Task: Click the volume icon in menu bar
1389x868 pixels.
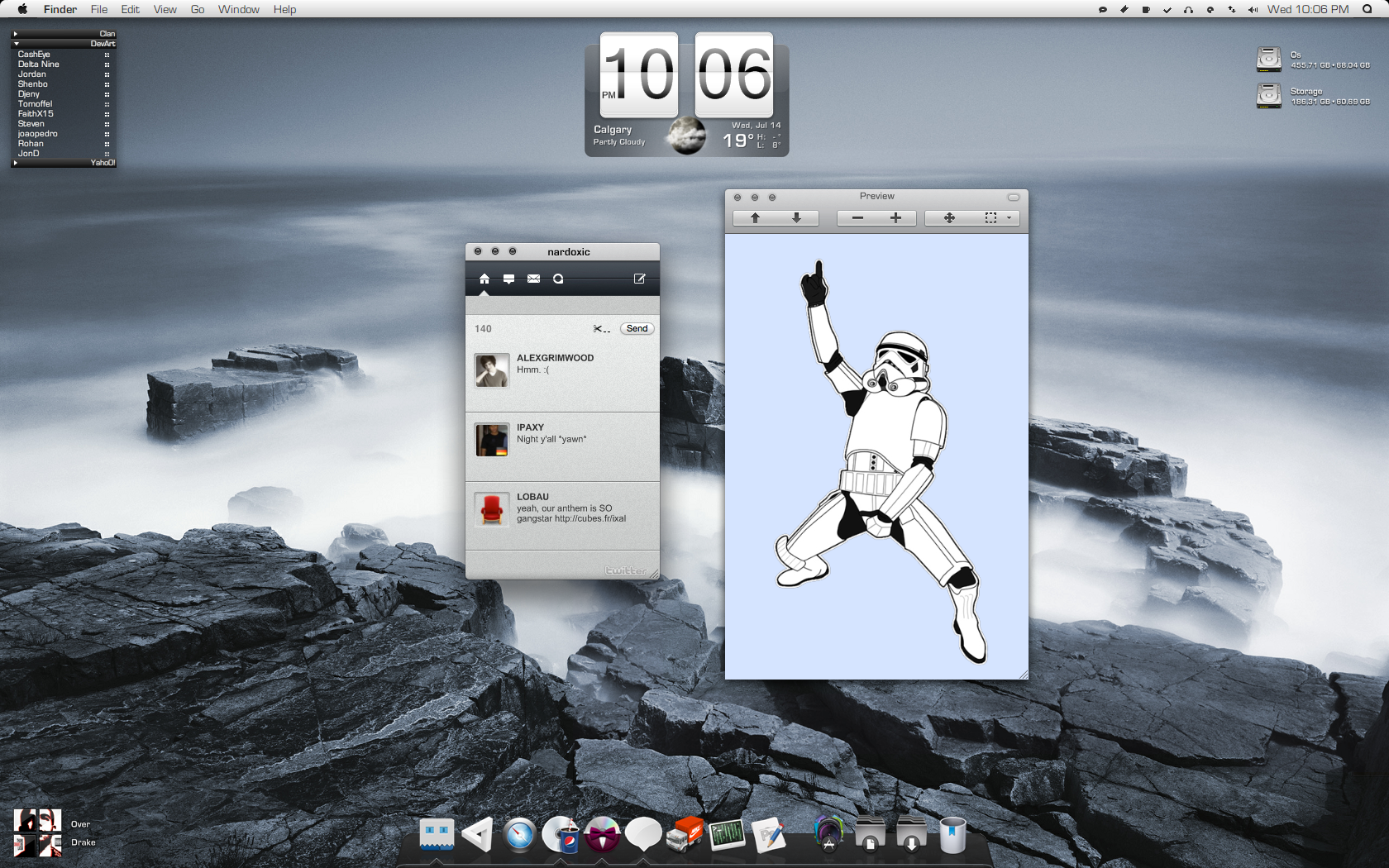Action: tap(1253, 10)
